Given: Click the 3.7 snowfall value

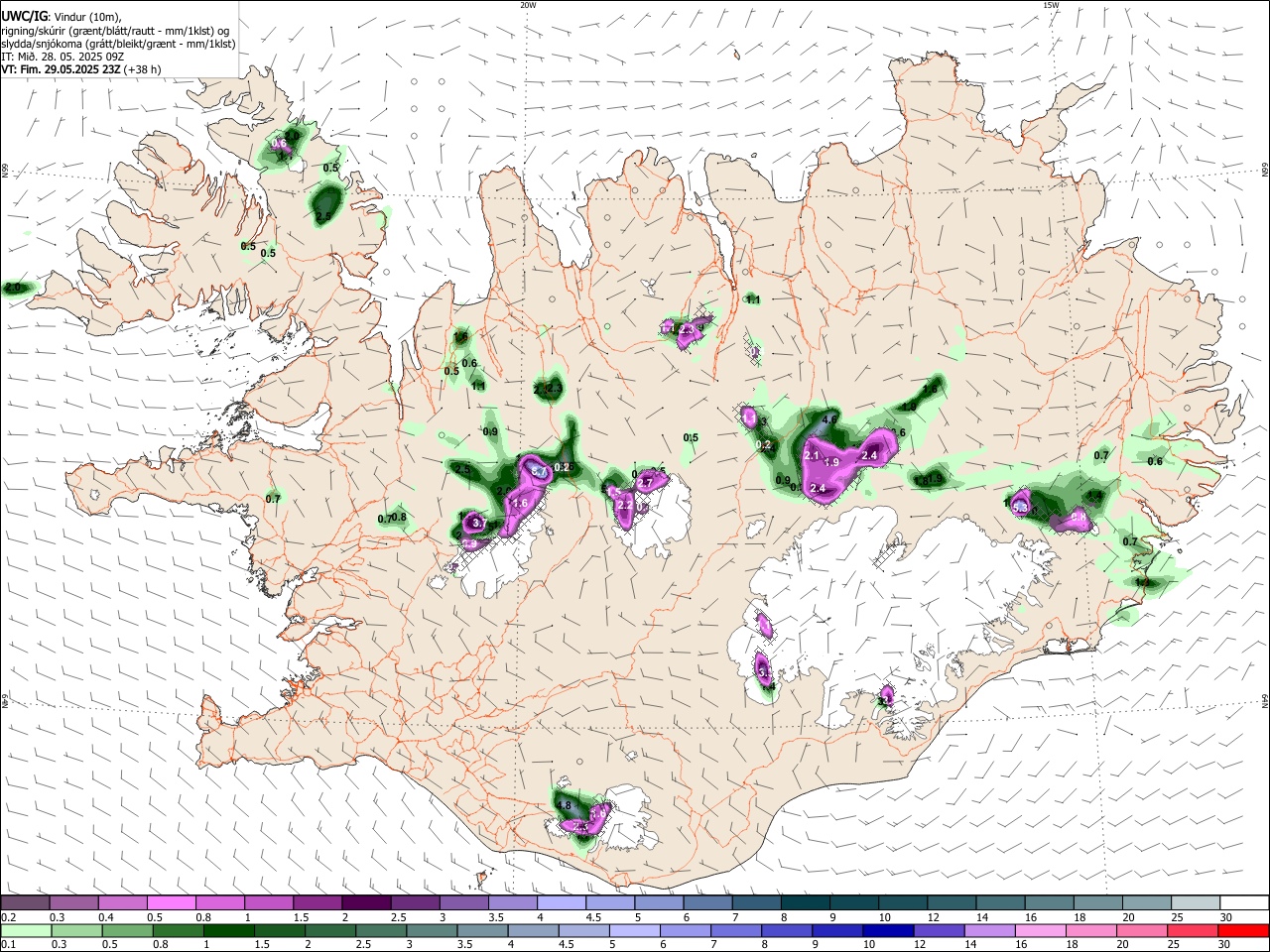Looking at the screenshot, I should click(477, 523).
